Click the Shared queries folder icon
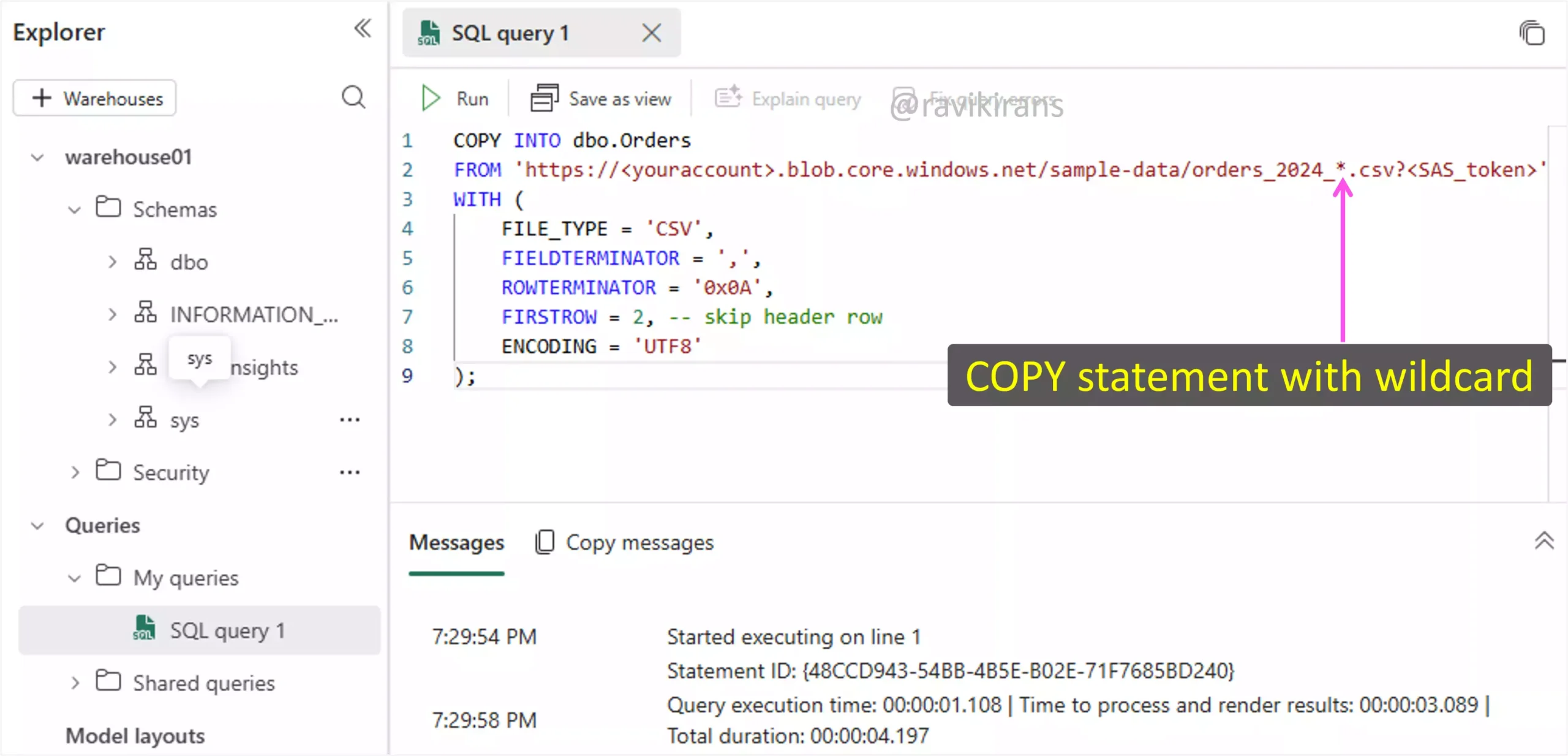 click(108, 681)
